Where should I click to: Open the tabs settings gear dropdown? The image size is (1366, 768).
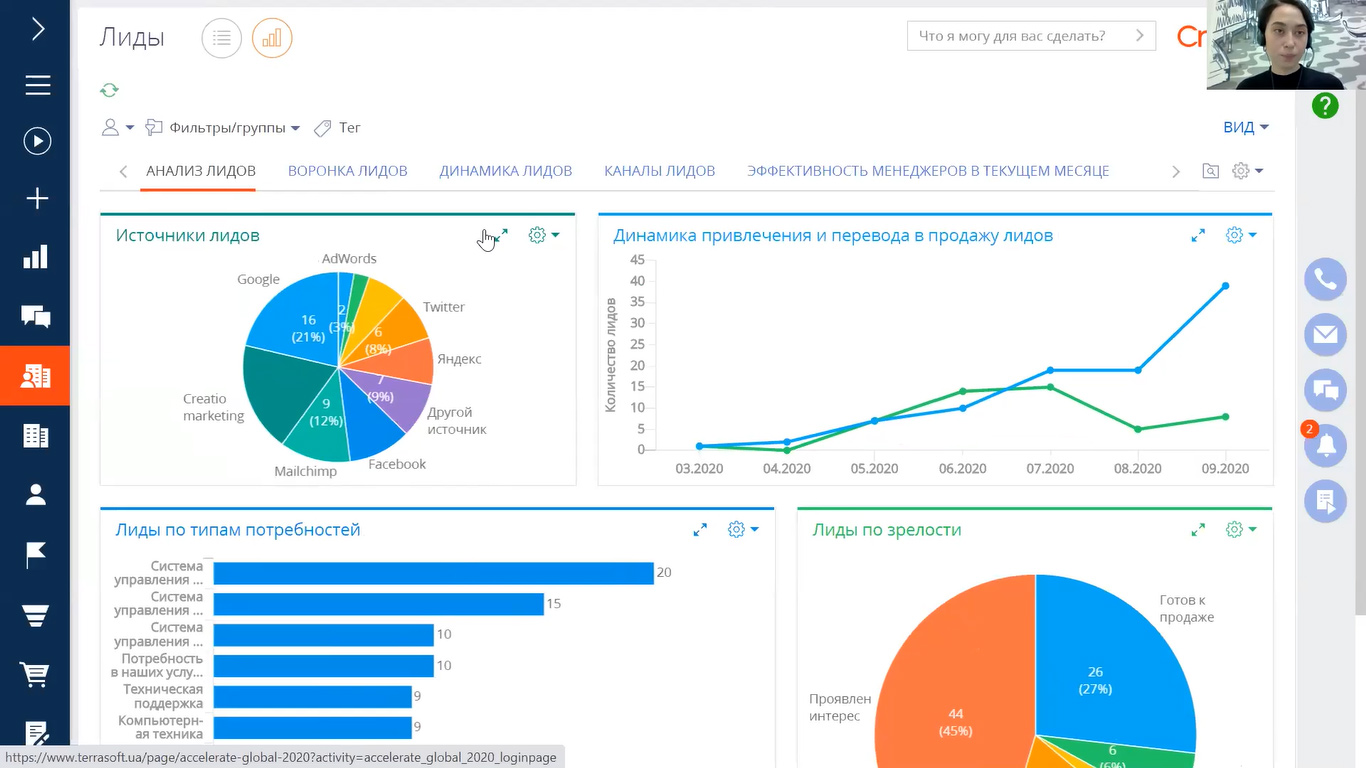click(1247, 171)
